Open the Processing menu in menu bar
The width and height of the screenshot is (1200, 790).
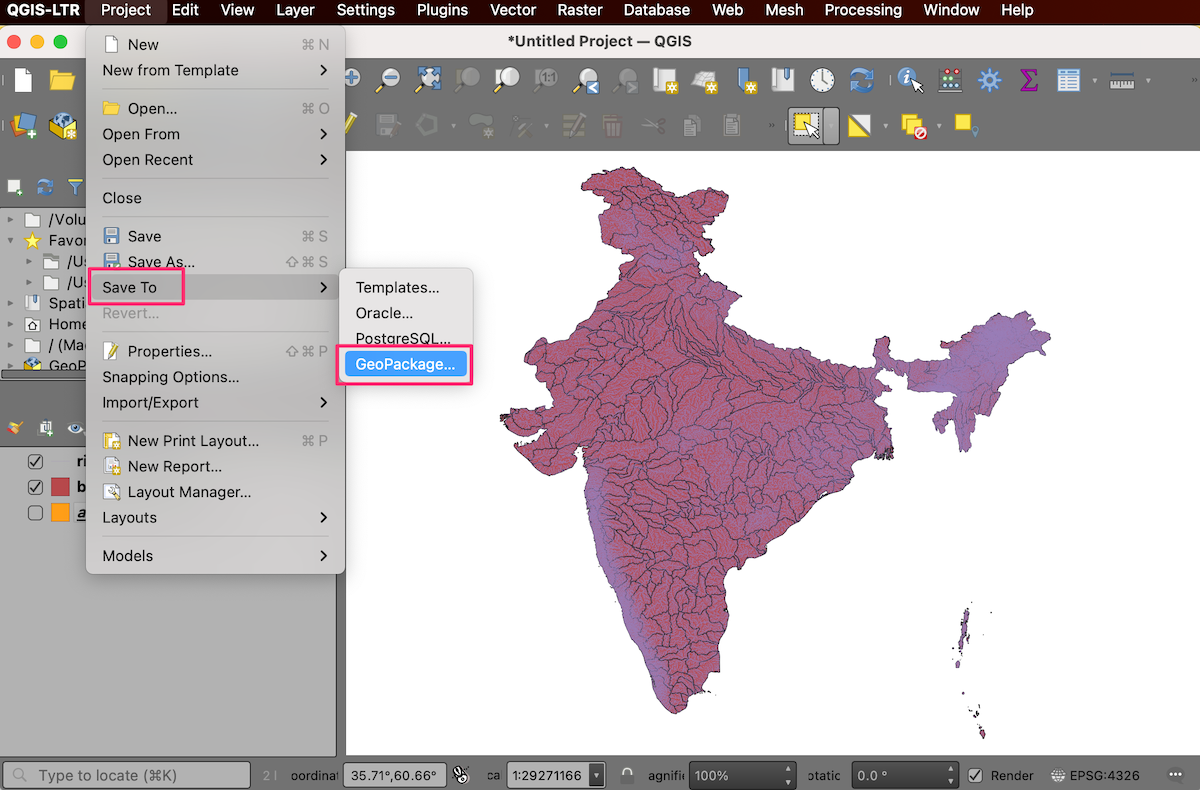(862, 10)
